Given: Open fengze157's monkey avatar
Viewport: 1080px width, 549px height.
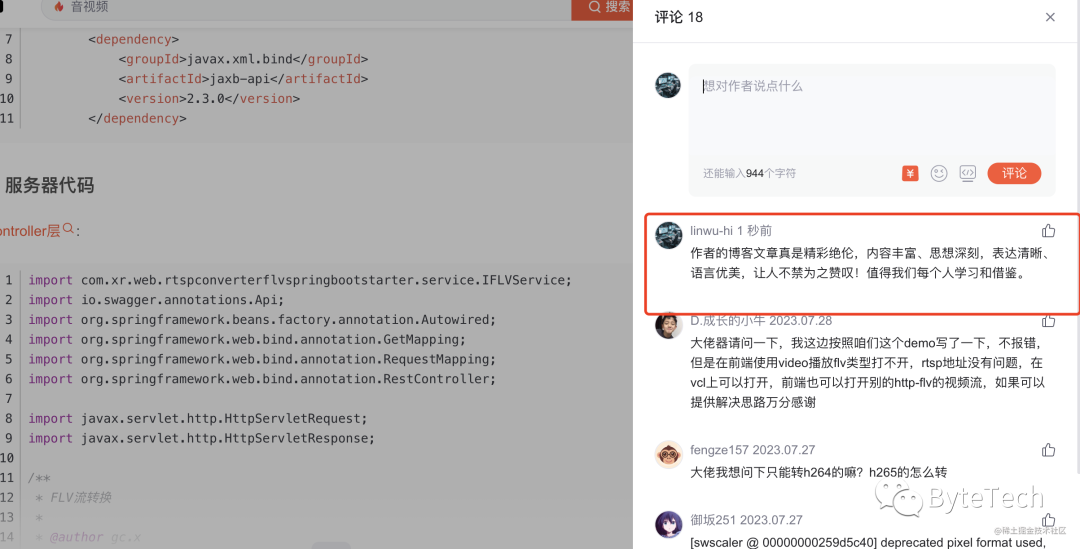Looking at the screenshot, I should coord(668,454).
